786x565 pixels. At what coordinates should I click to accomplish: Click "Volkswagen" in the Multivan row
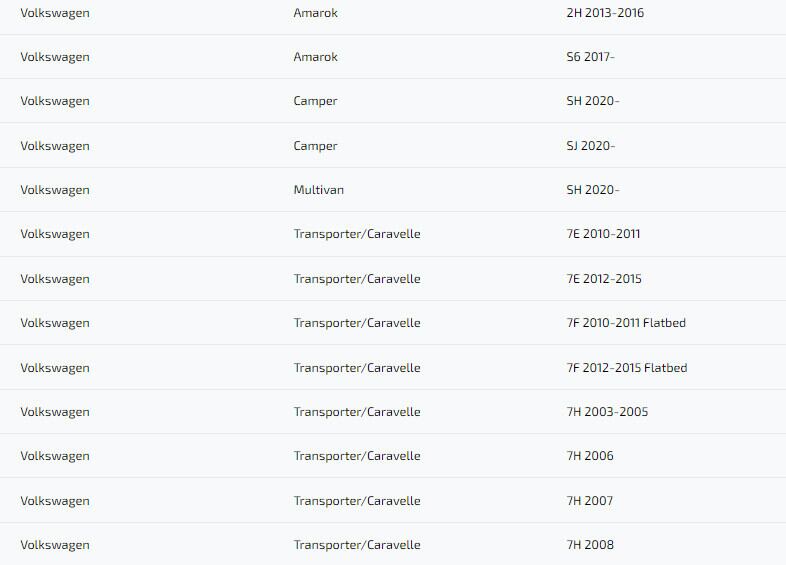point(55,190)
